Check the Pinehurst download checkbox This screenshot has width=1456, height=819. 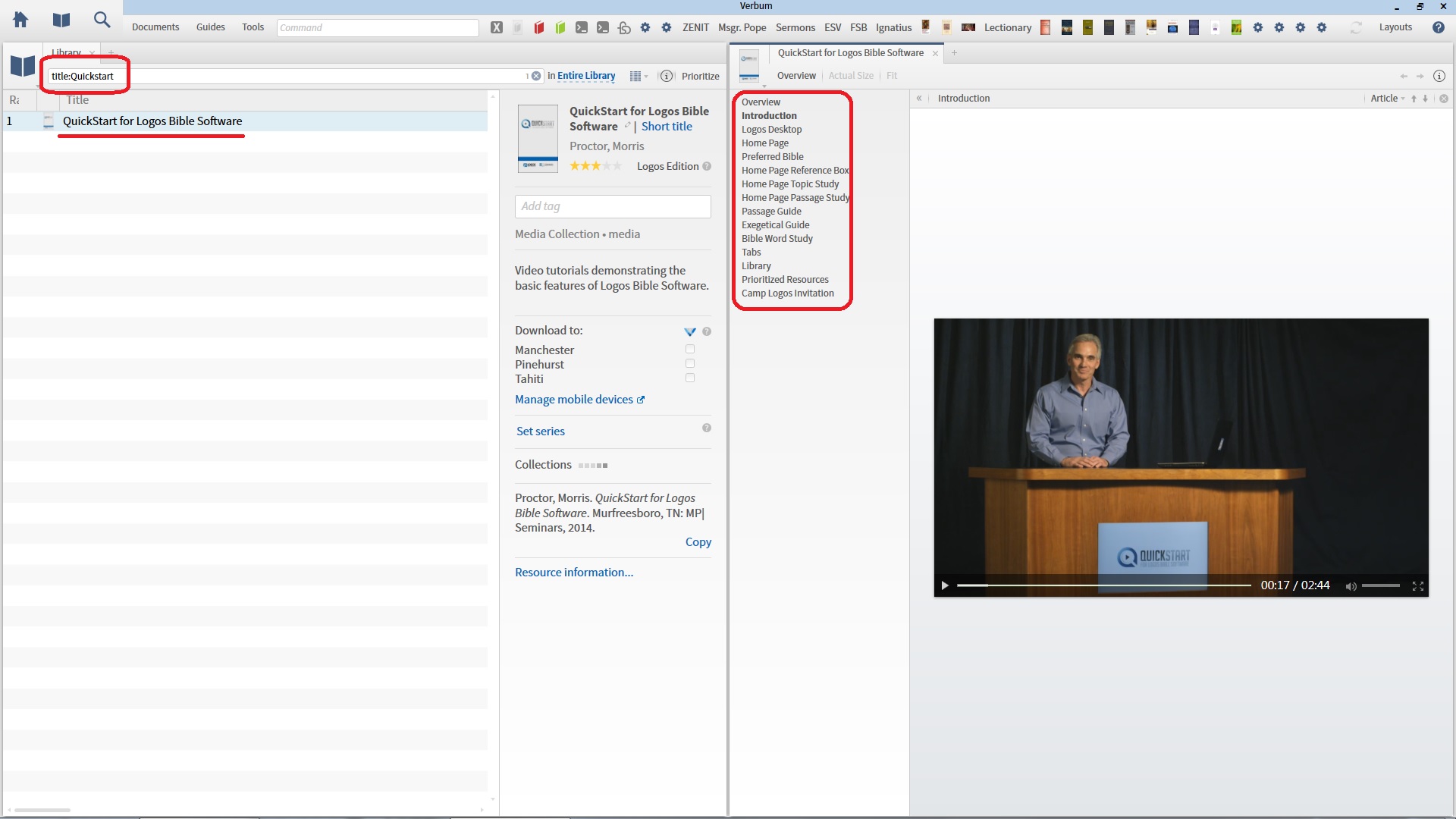690,364
